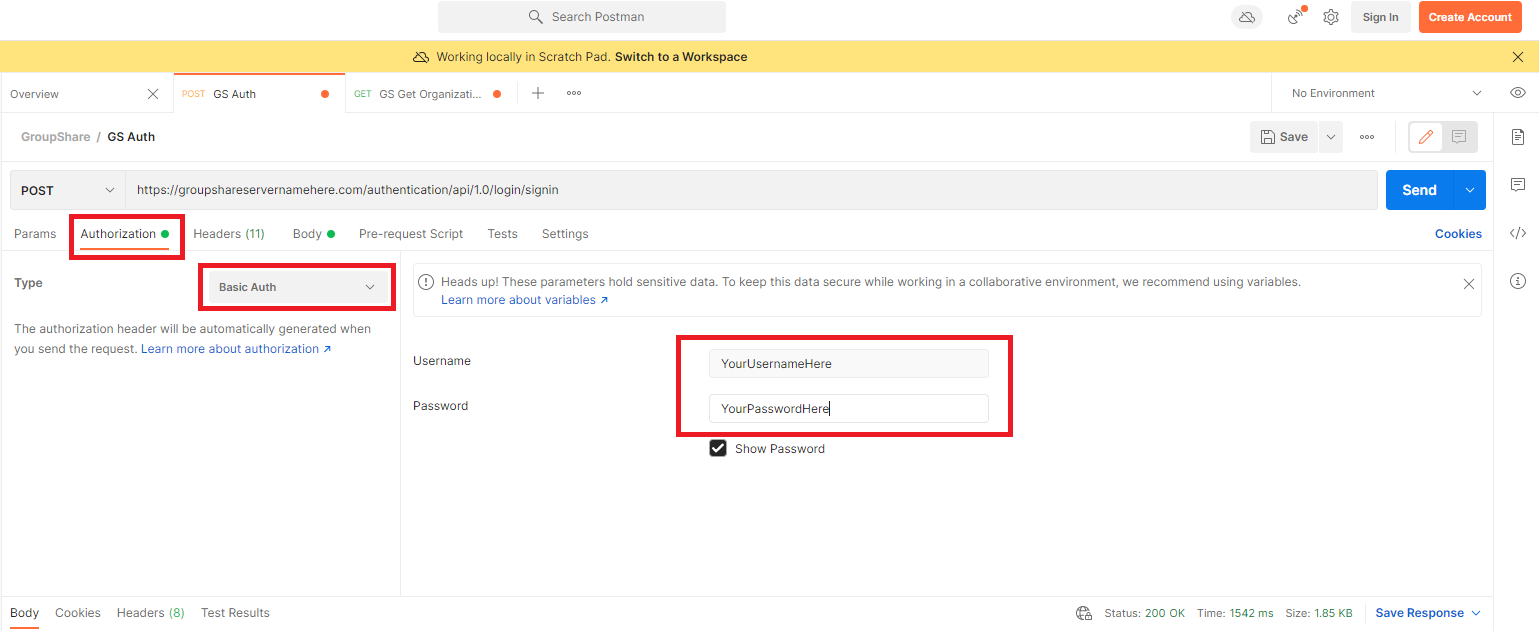The image size is (1539, 631).
Task: Click the blue Send button
Action: (1420, 190)
